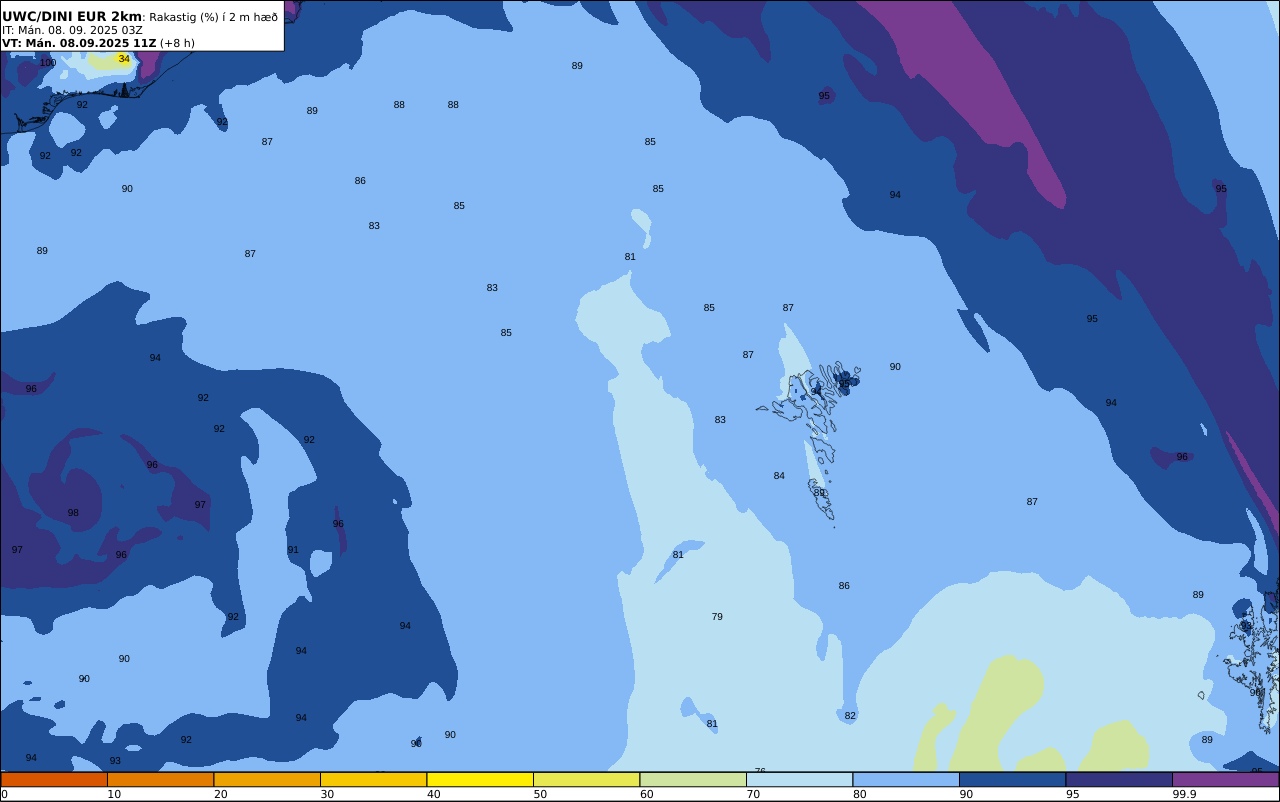Screen dimensions: 1280x802
Task: Click the '40' tick label on the color scale
Action: [x=433, y=794]
